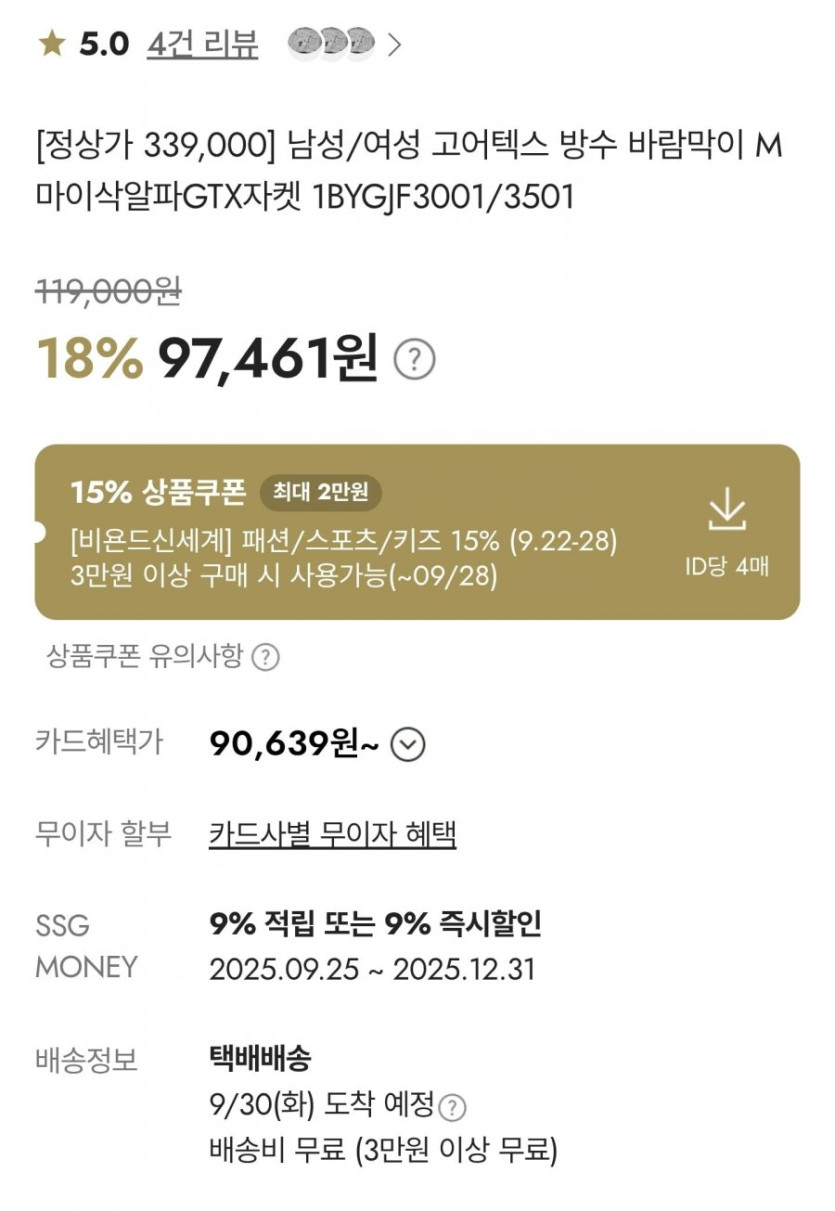Tap the 최대 2만원 coupon badge

320,492
